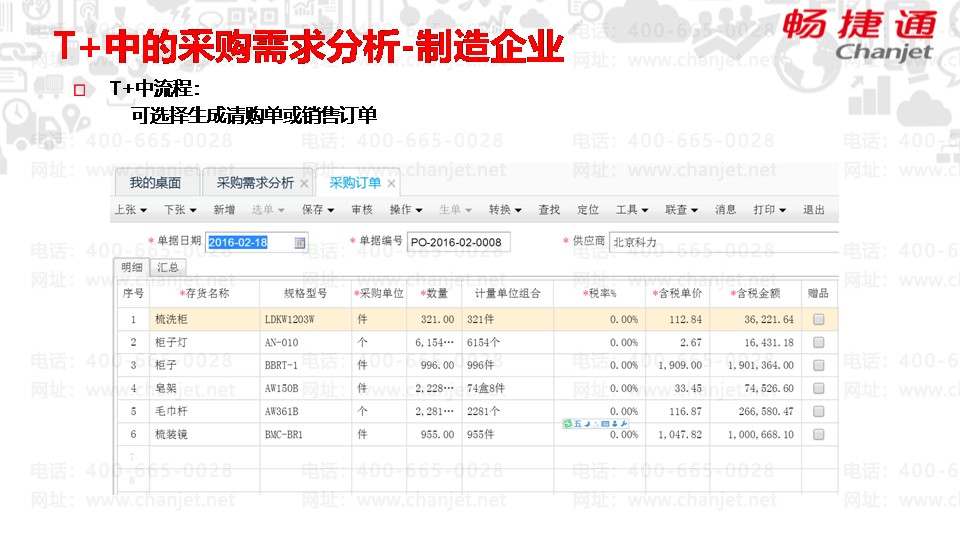Click the 存货名称 column header
The height and width of the screenshot is (540, 960).
coord(204,294)
